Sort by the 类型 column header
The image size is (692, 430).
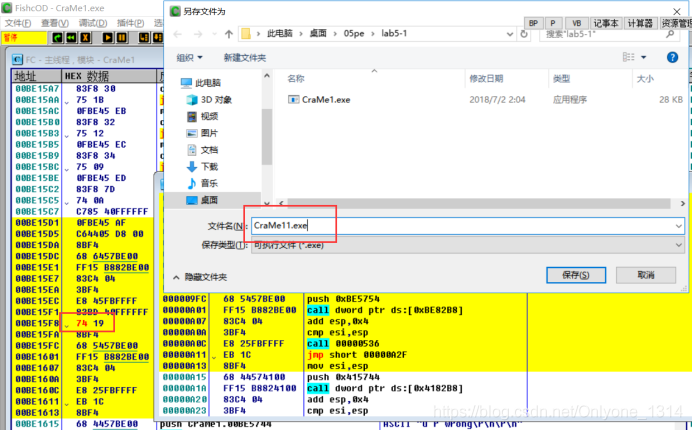[x=561, y=79]
